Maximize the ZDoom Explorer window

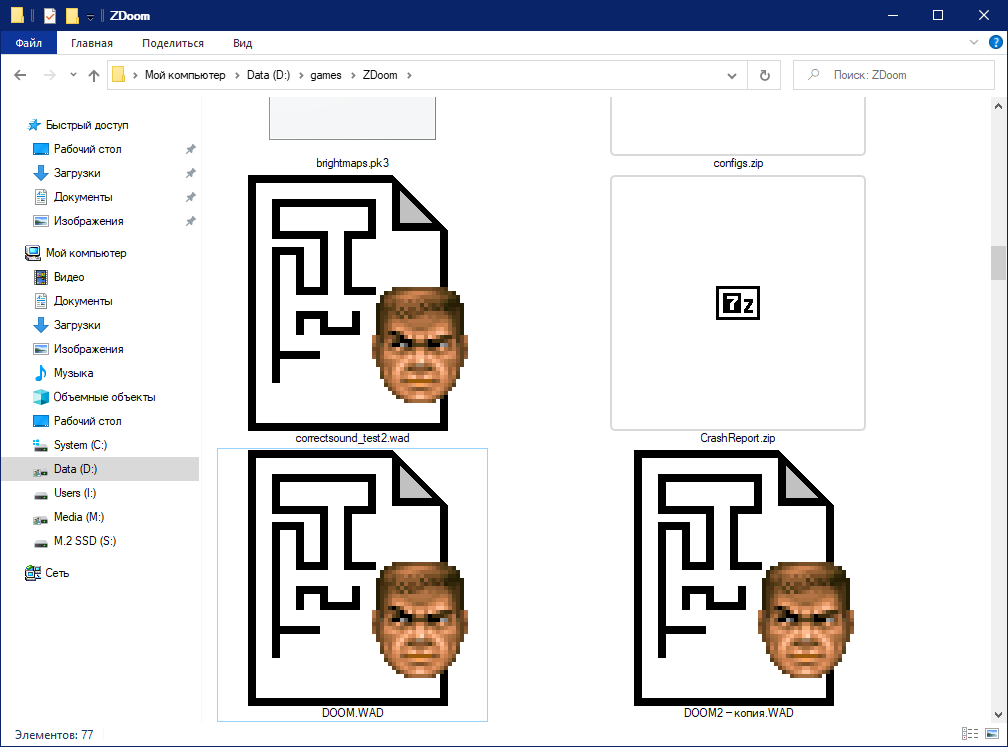point(938,15)
